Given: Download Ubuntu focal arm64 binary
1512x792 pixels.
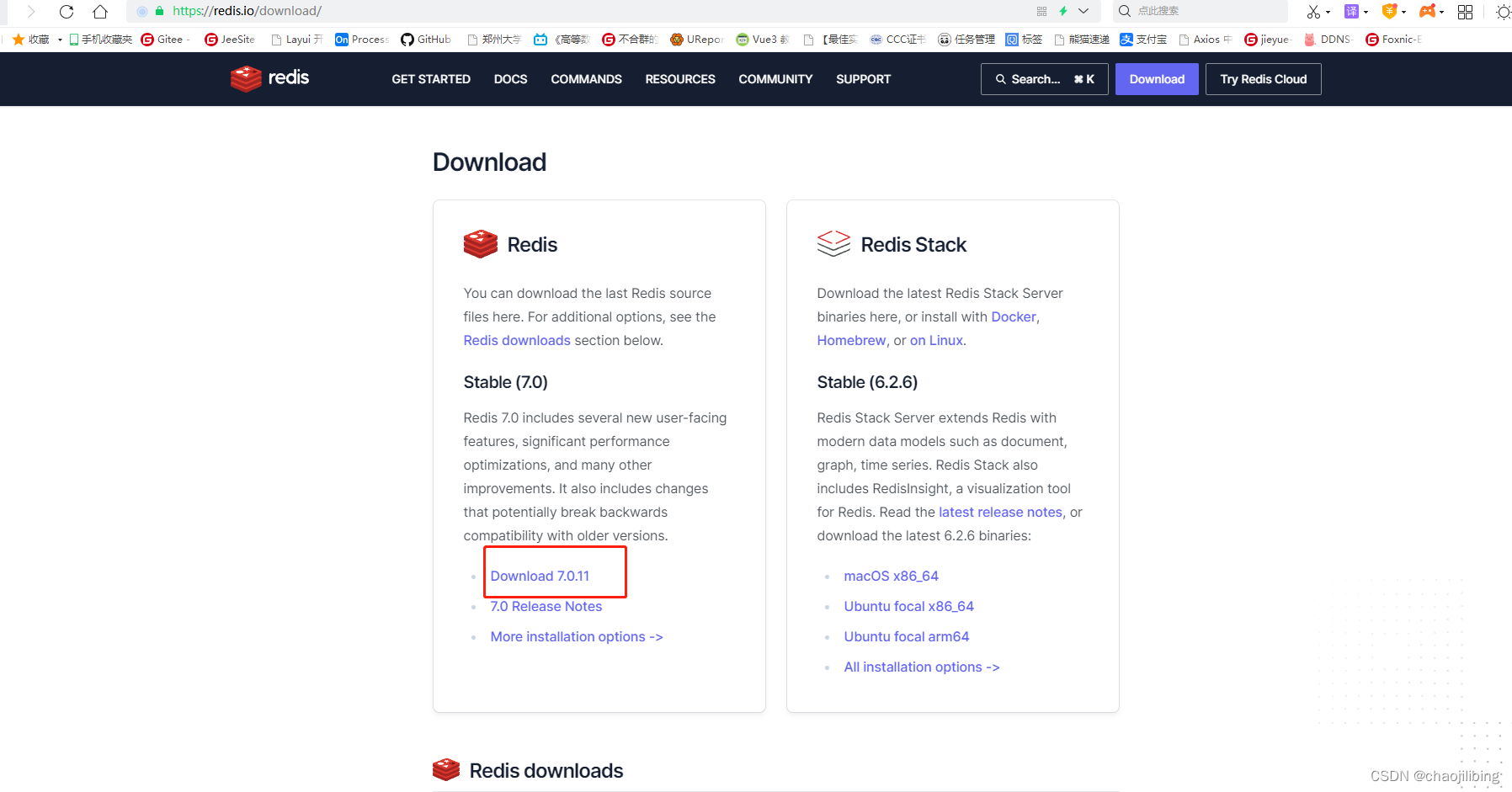Looking at the screenshot, I should click(x=906, y=636).
